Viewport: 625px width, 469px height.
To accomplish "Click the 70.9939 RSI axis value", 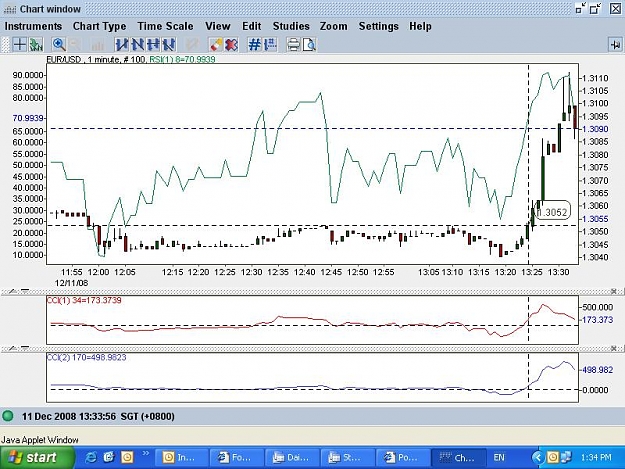I will pos(28,118).
